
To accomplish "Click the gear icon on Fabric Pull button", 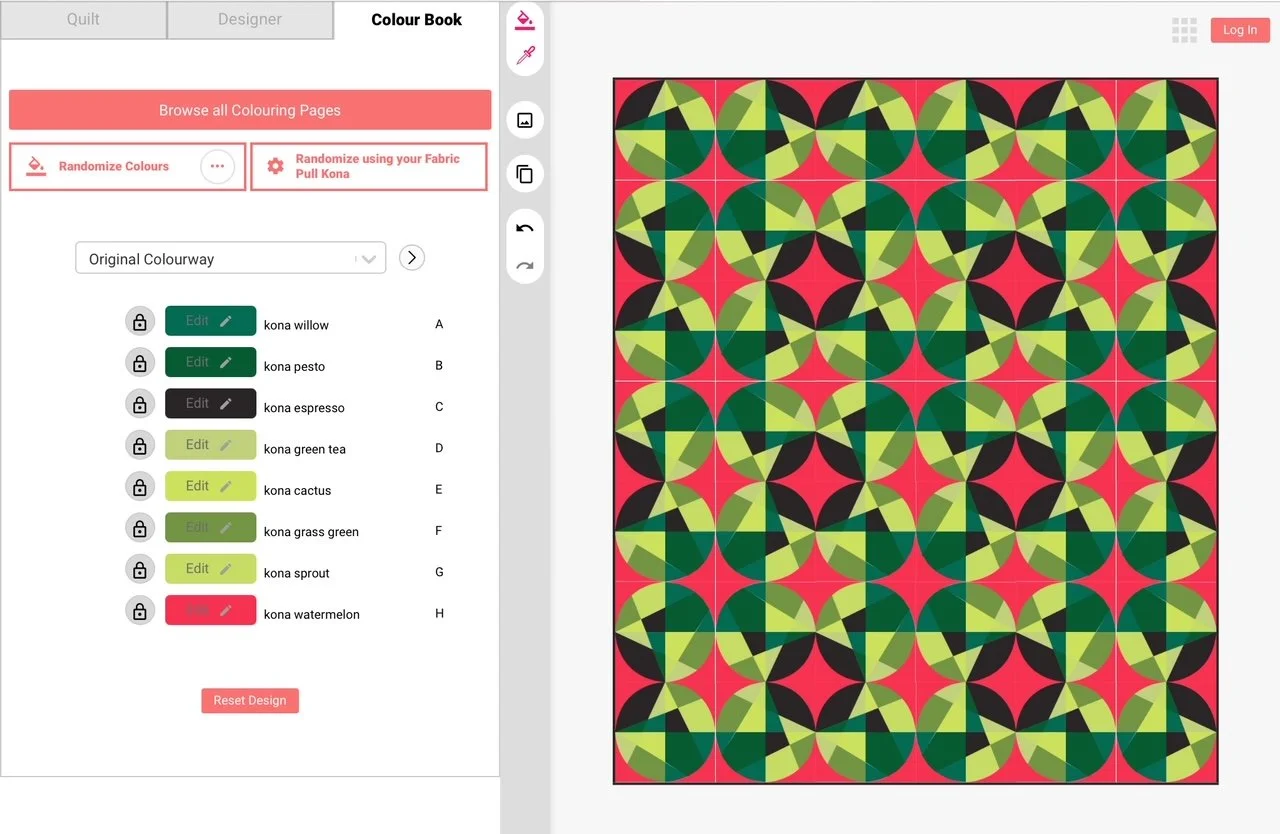I will pyautogui.click(x=275, y=166).
